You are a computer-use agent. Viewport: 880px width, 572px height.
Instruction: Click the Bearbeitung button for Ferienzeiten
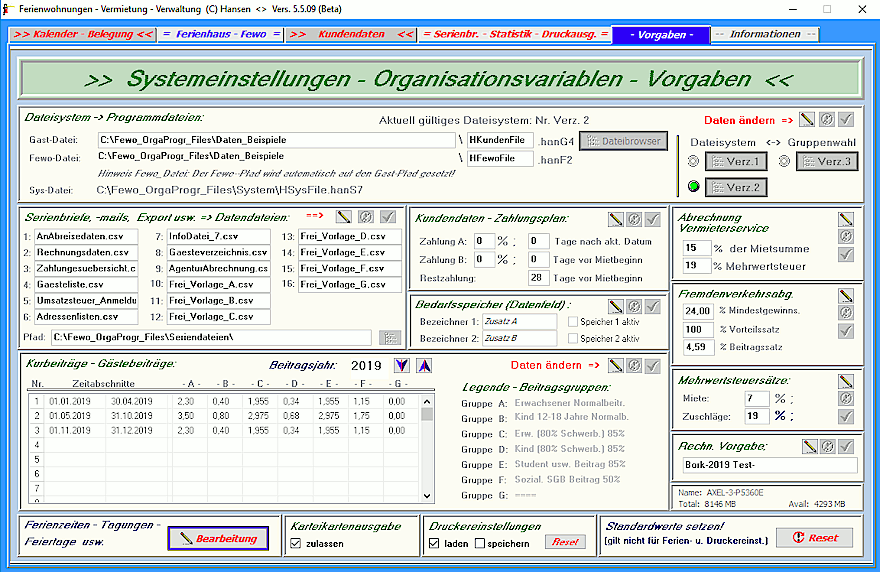[218, 538]
